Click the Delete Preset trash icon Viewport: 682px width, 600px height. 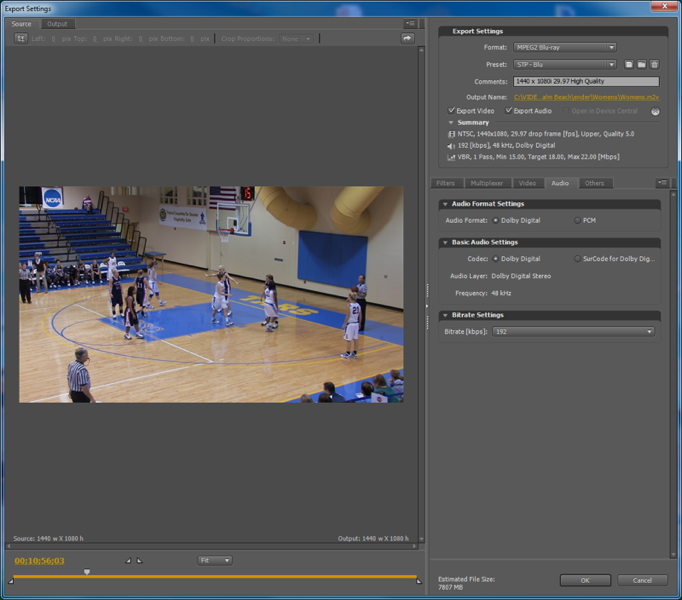coord(654,64)
